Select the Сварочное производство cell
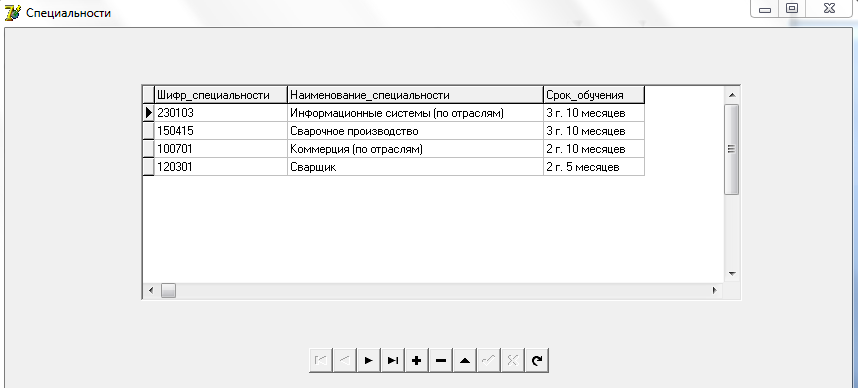 415,131
